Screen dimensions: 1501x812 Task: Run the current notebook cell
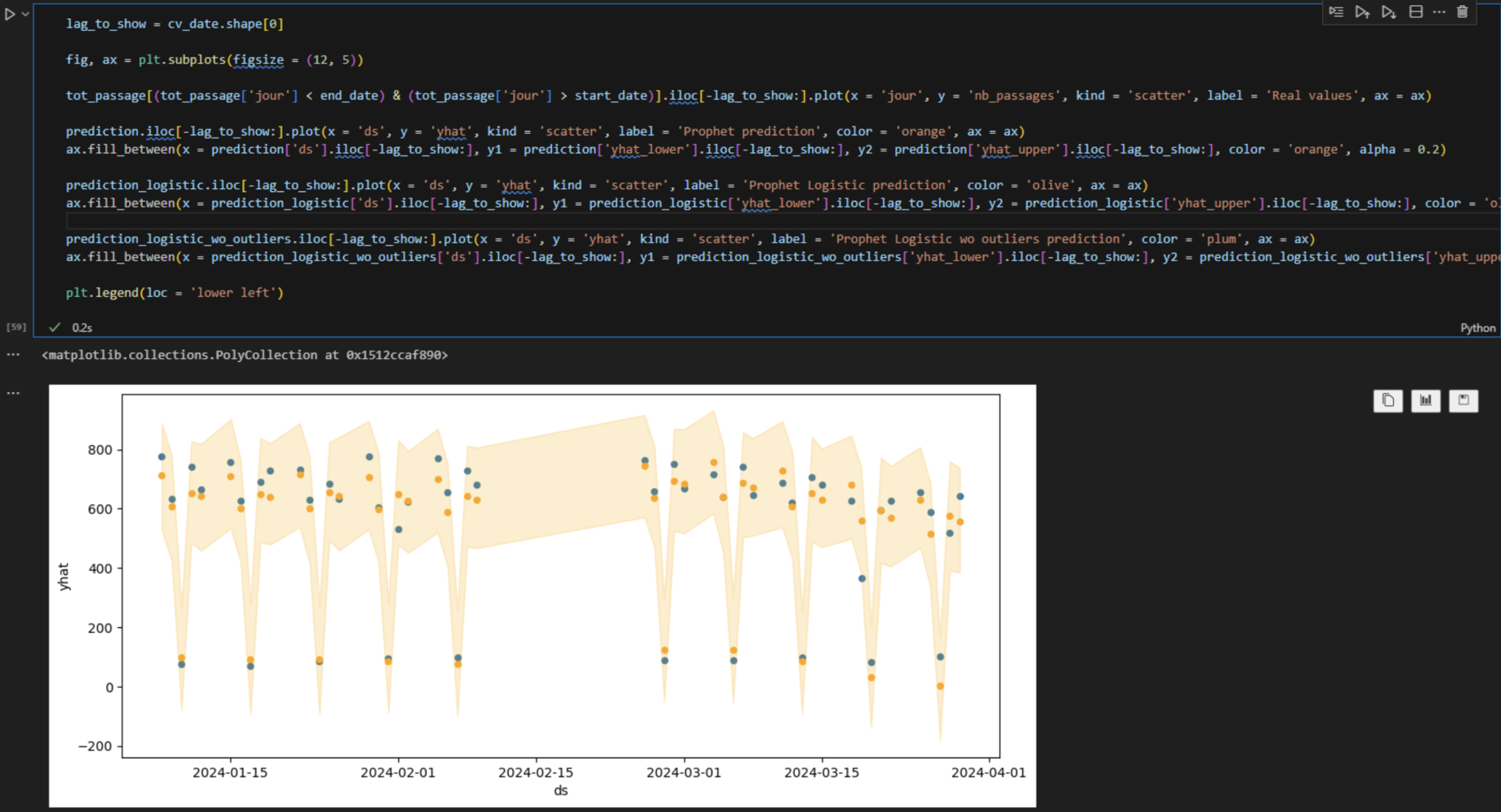coord(10,14)
